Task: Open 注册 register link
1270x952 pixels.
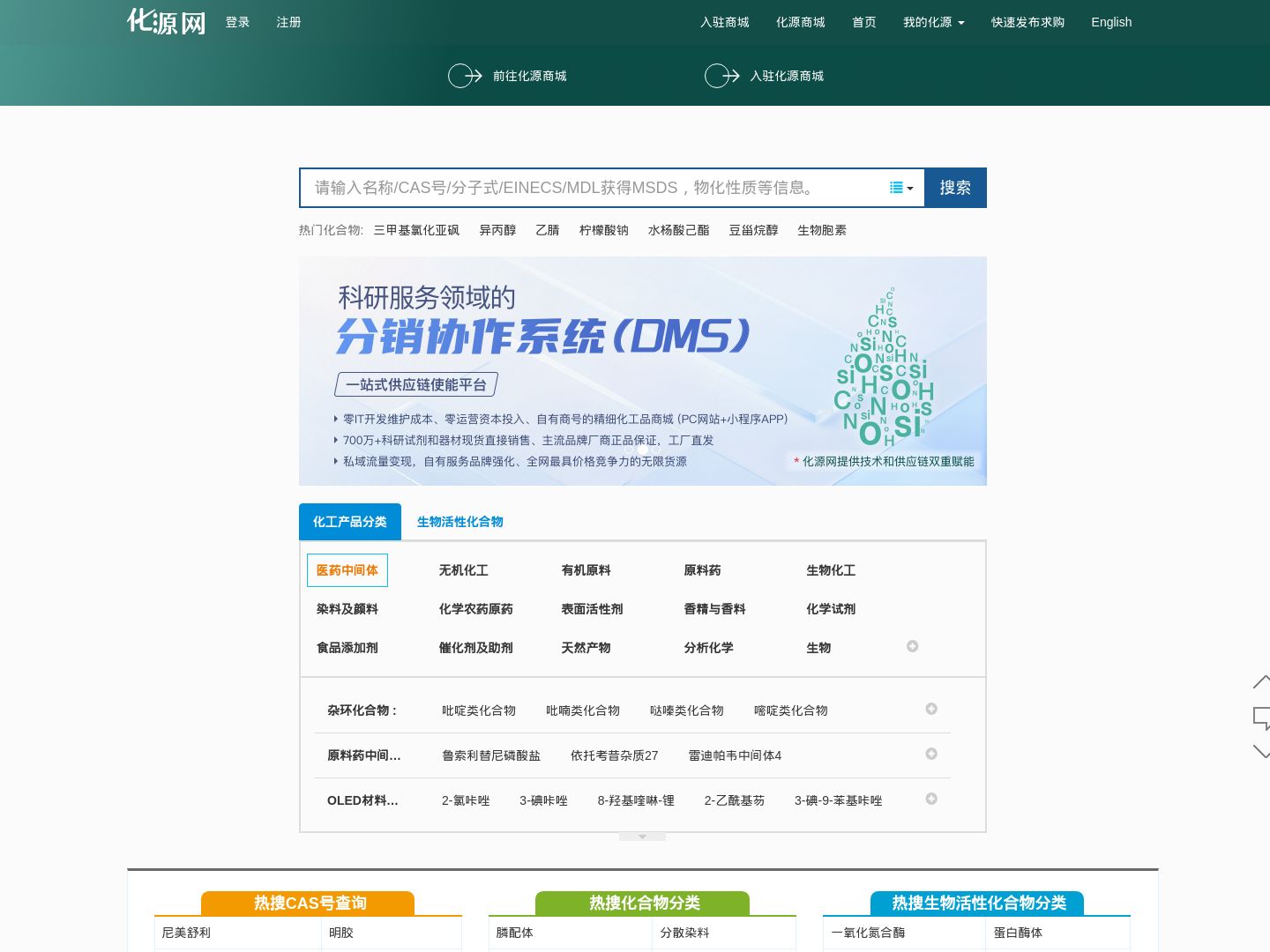Action: (288, 22)
